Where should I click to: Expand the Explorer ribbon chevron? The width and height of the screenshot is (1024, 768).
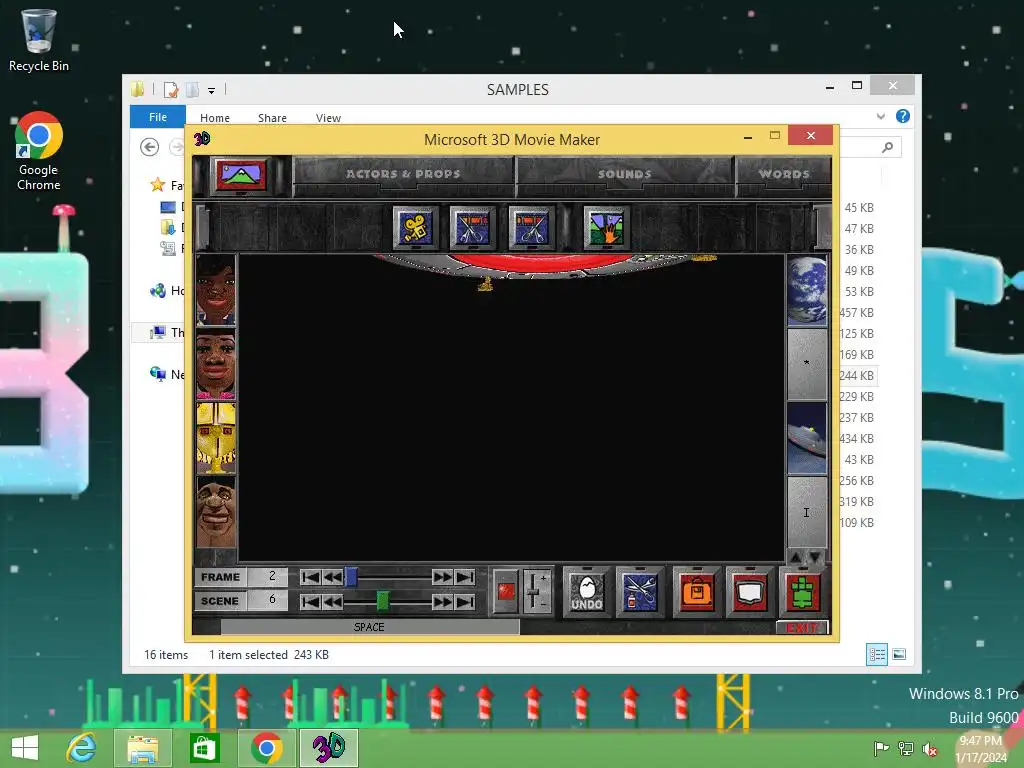(880, 116)
